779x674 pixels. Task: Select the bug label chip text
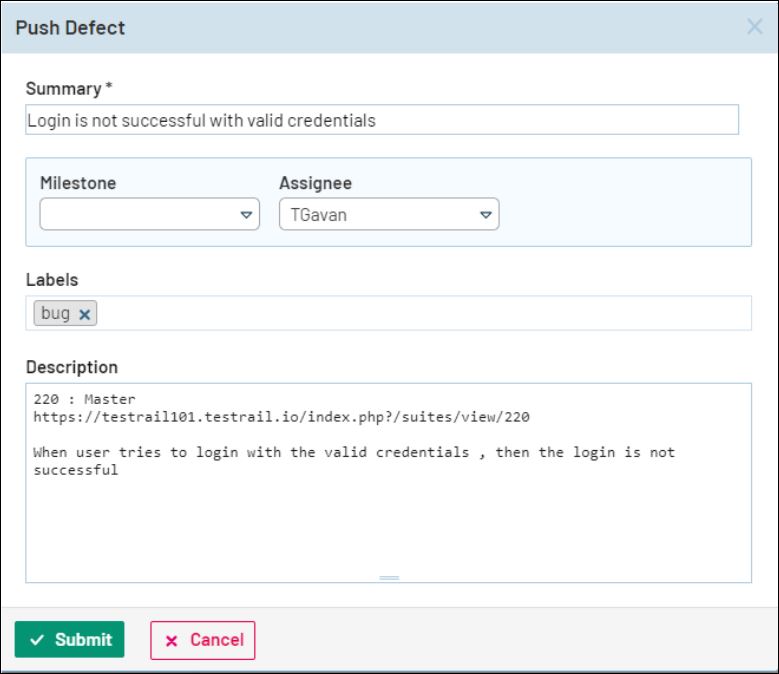pyautogui.click(x=56, y=313)
